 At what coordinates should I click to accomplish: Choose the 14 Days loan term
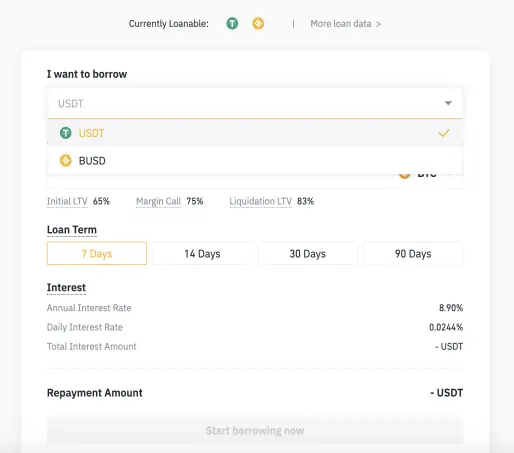click(x=202, y=253)
